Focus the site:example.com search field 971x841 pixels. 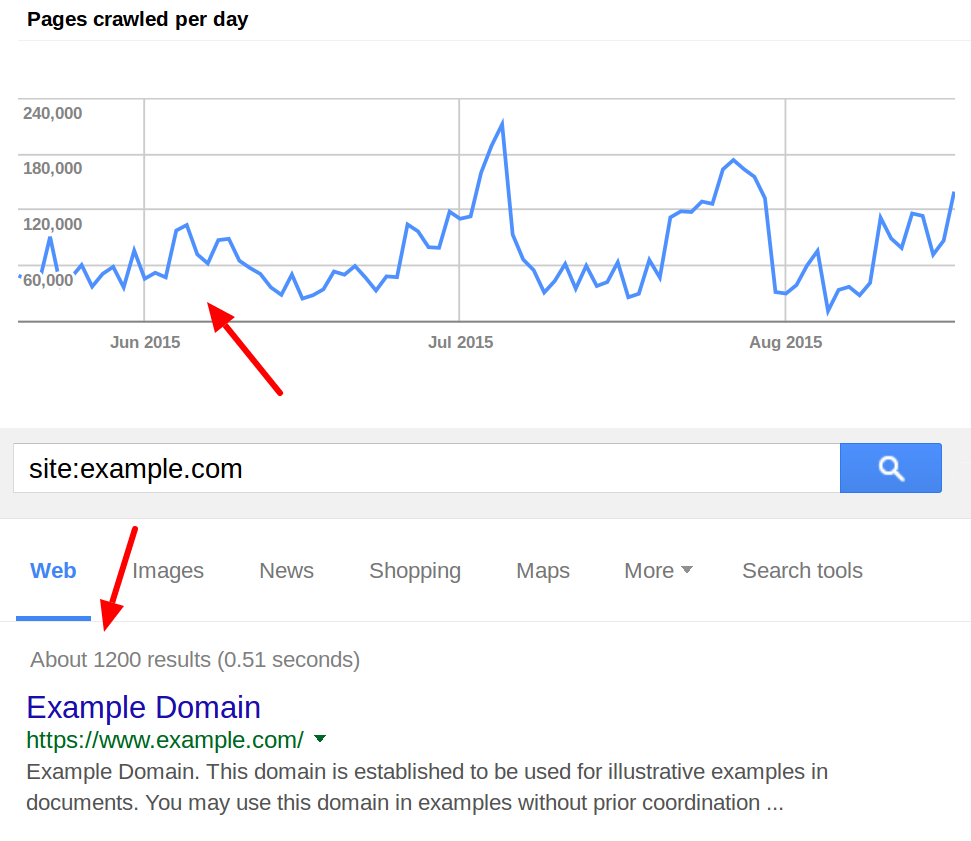coord(425,469)
